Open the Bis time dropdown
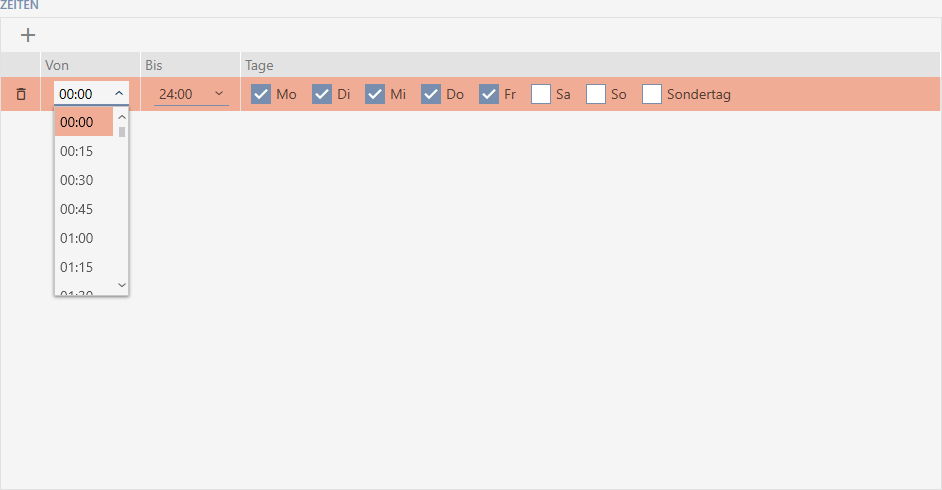This screenshot has height=490, width=942. (x=219, y=94)
